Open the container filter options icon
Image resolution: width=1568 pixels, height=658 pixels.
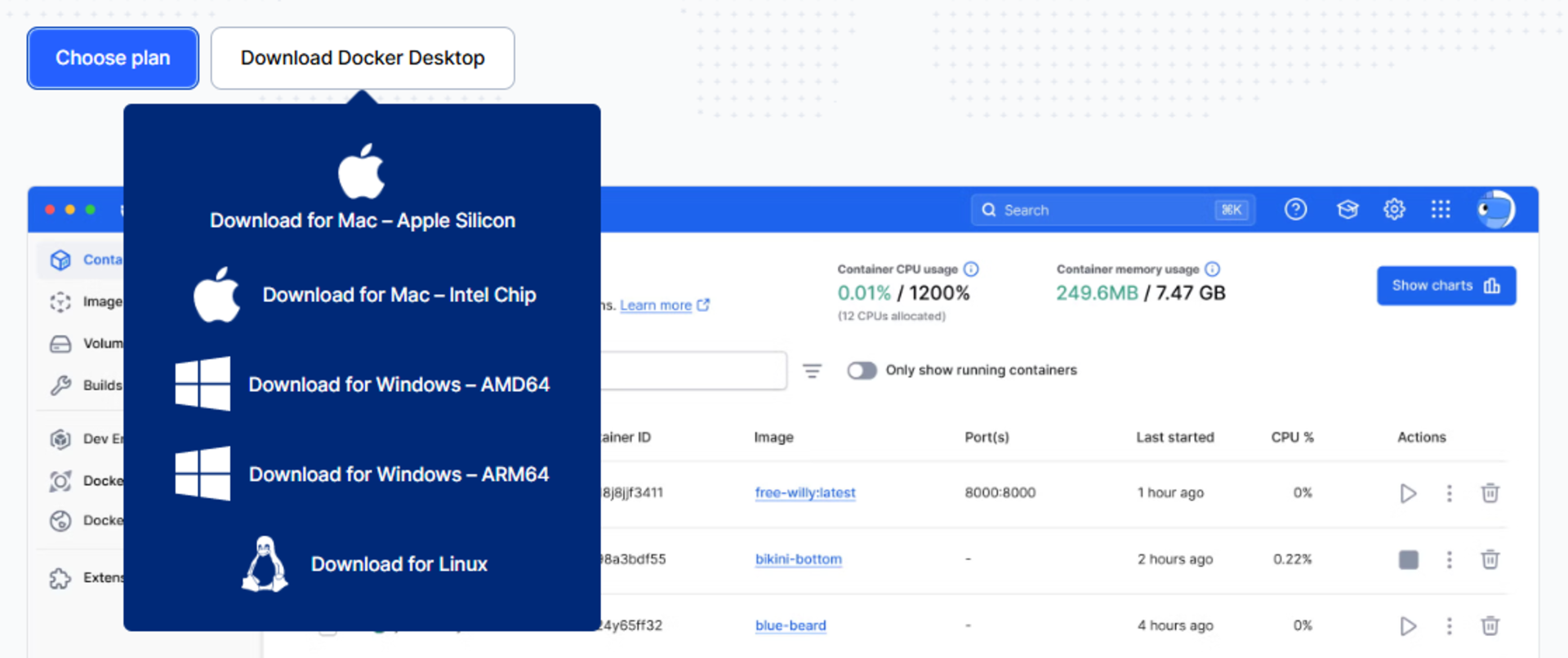tap(812, 371)
